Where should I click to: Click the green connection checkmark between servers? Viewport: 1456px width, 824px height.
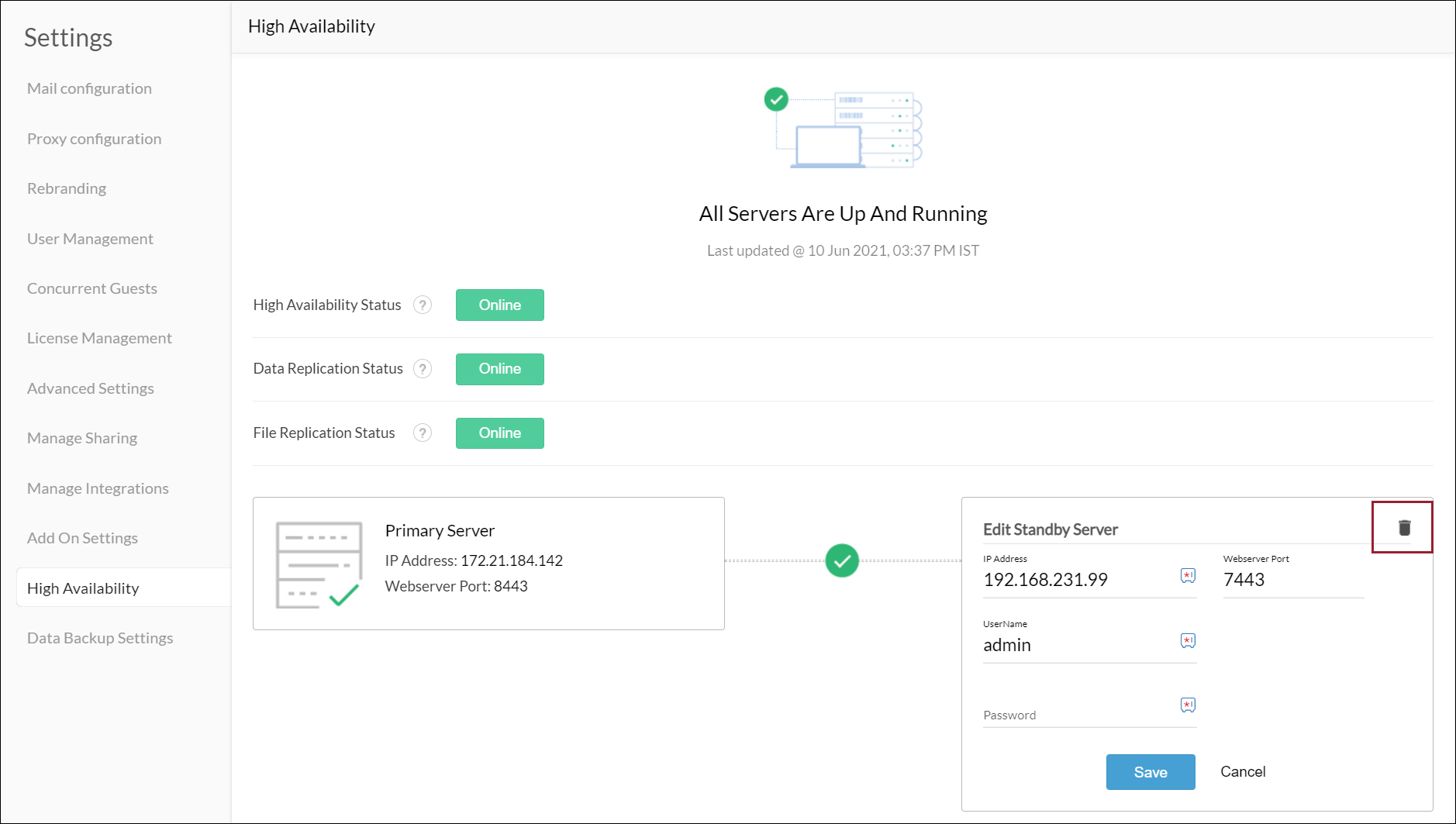[842, 560]
